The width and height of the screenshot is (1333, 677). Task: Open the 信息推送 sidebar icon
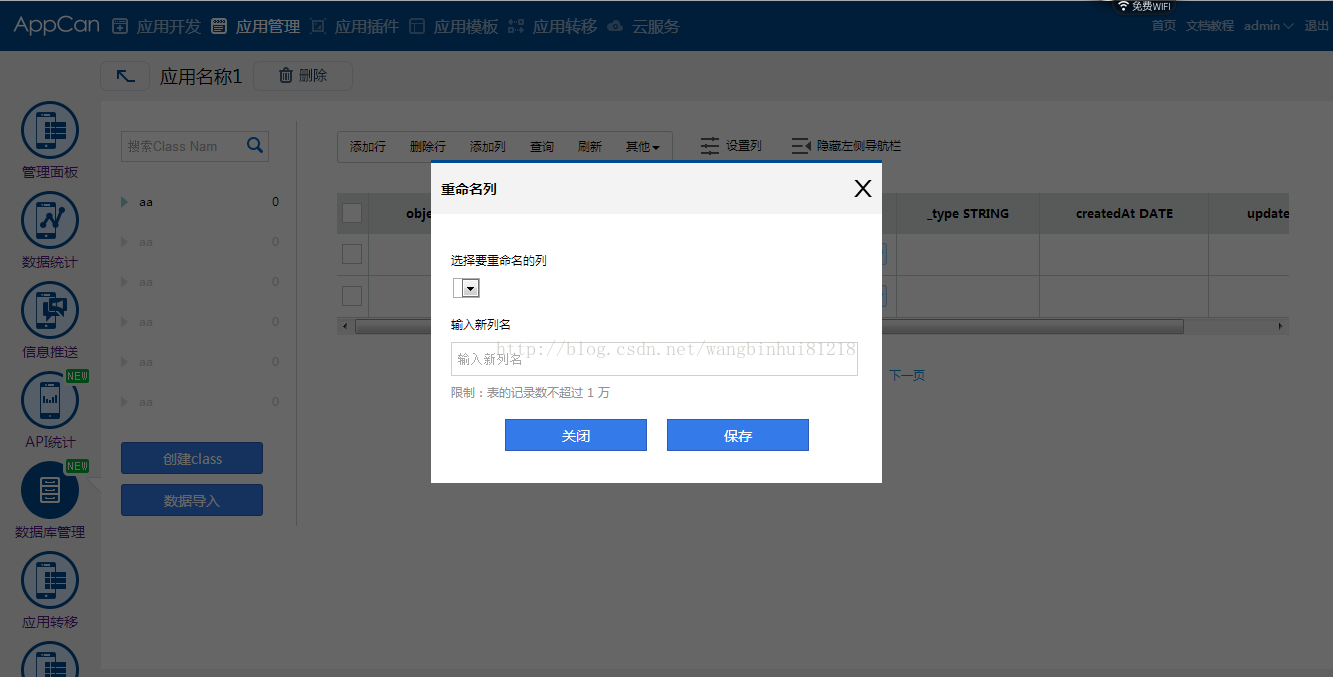coord(50,310)
